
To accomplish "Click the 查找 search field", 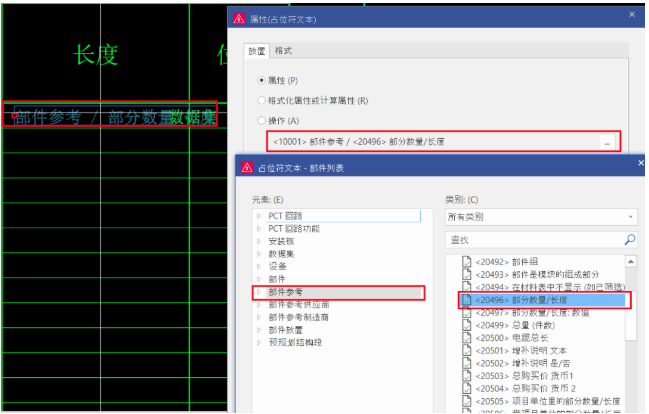I will tap(534, 240).
